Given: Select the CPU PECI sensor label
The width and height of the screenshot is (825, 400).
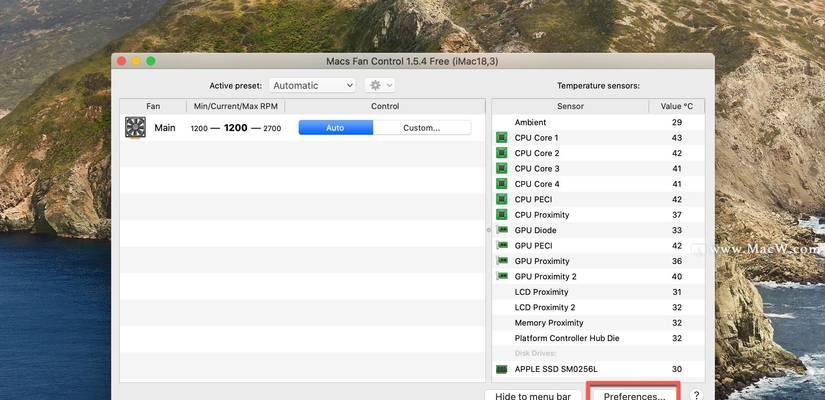Looking at the screenshot, I should 533,199.
